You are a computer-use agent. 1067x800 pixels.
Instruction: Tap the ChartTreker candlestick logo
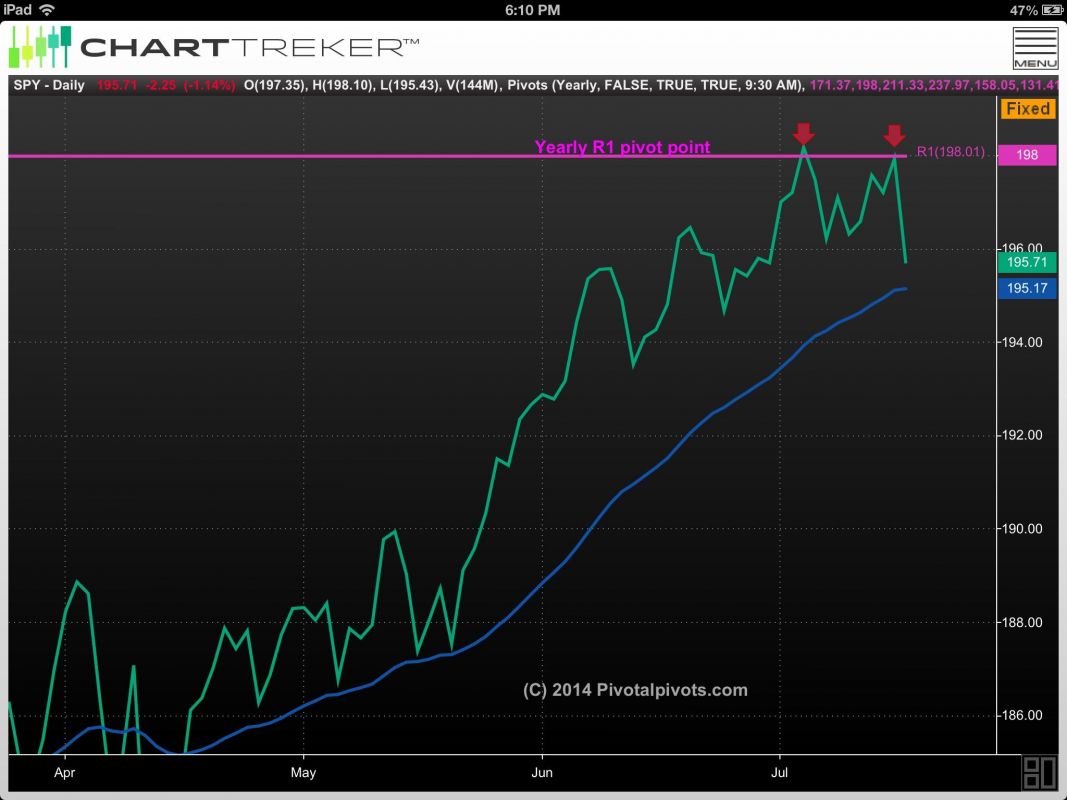pos(41,46)
